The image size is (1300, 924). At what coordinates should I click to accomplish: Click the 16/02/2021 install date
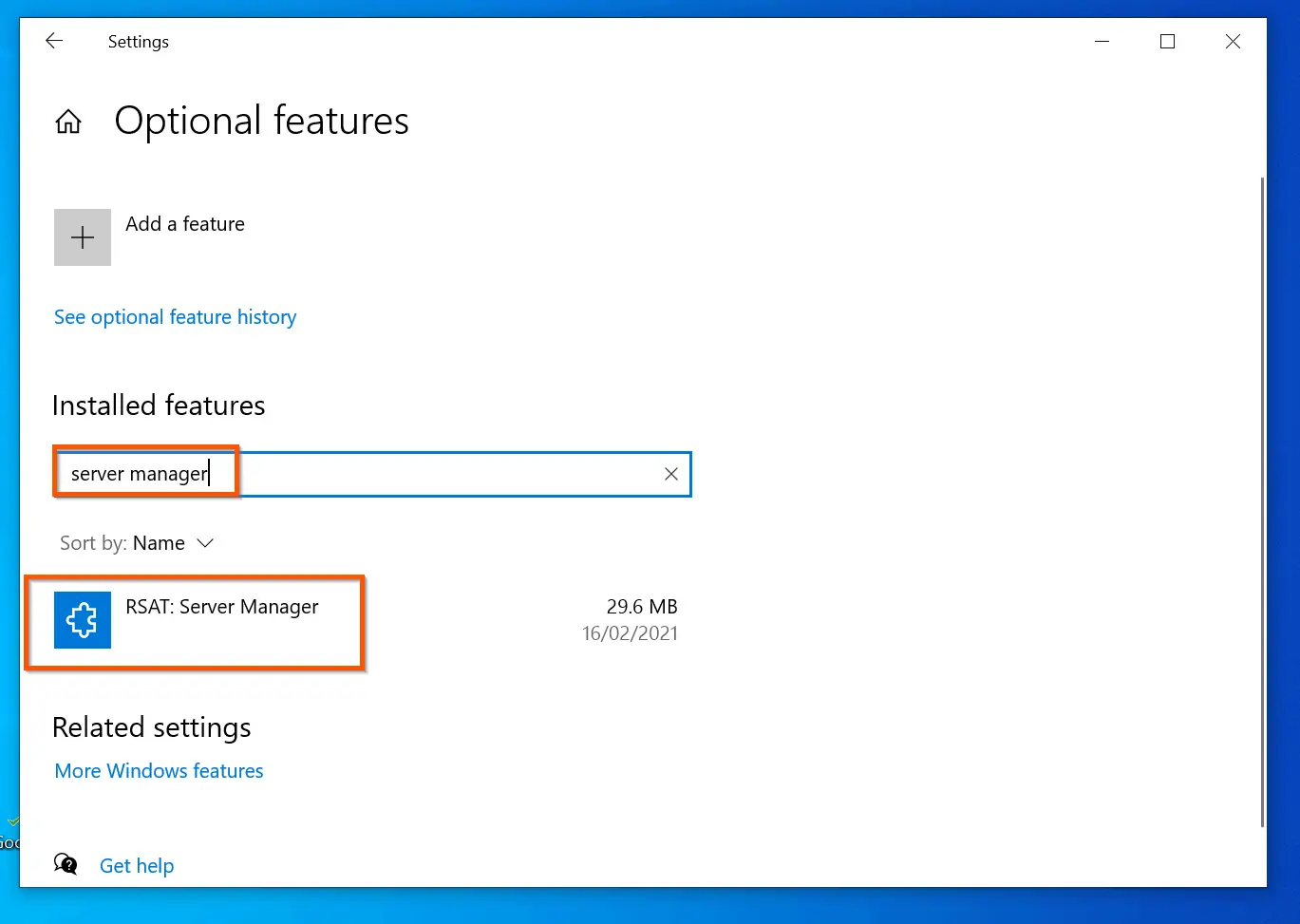point(630,633)
